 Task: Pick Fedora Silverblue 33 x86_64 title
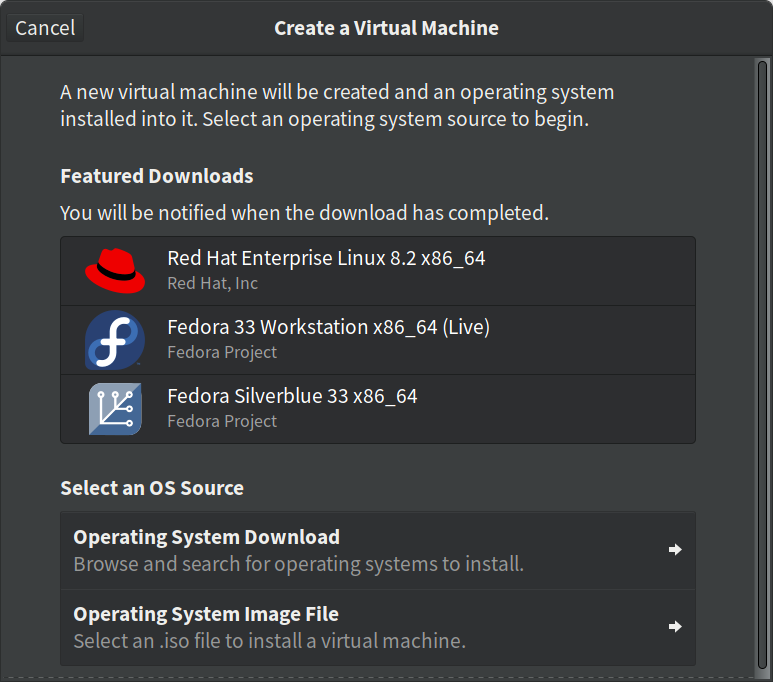(292, 396)
